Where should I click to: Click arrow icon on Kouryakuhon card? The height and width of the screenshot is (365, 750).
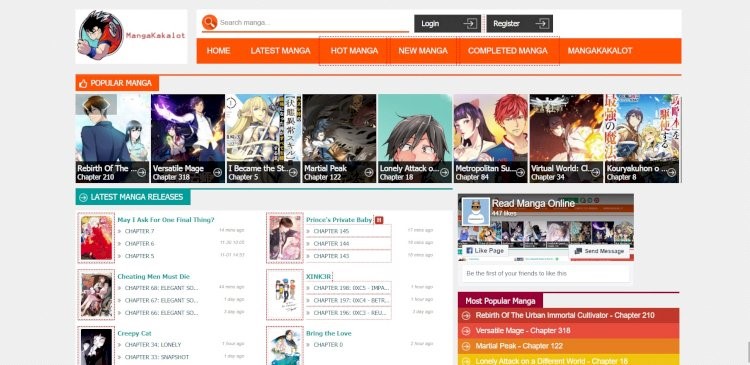pyautogui.click(x=671, y=172)
